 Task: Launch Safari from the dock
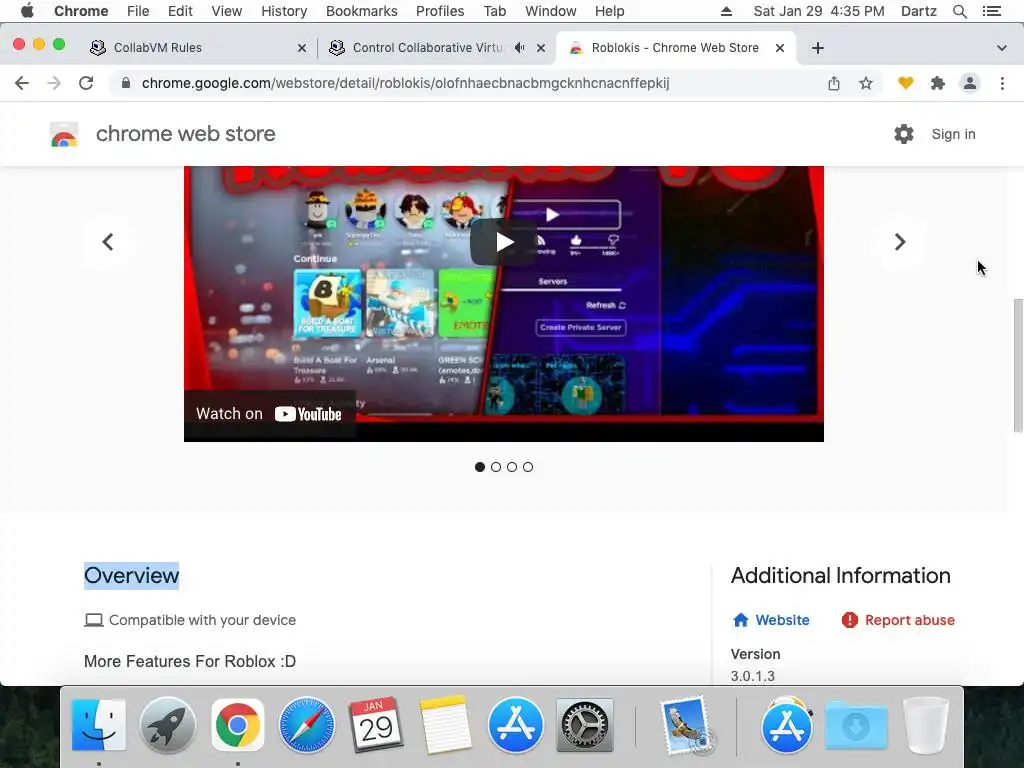(307, 724)
